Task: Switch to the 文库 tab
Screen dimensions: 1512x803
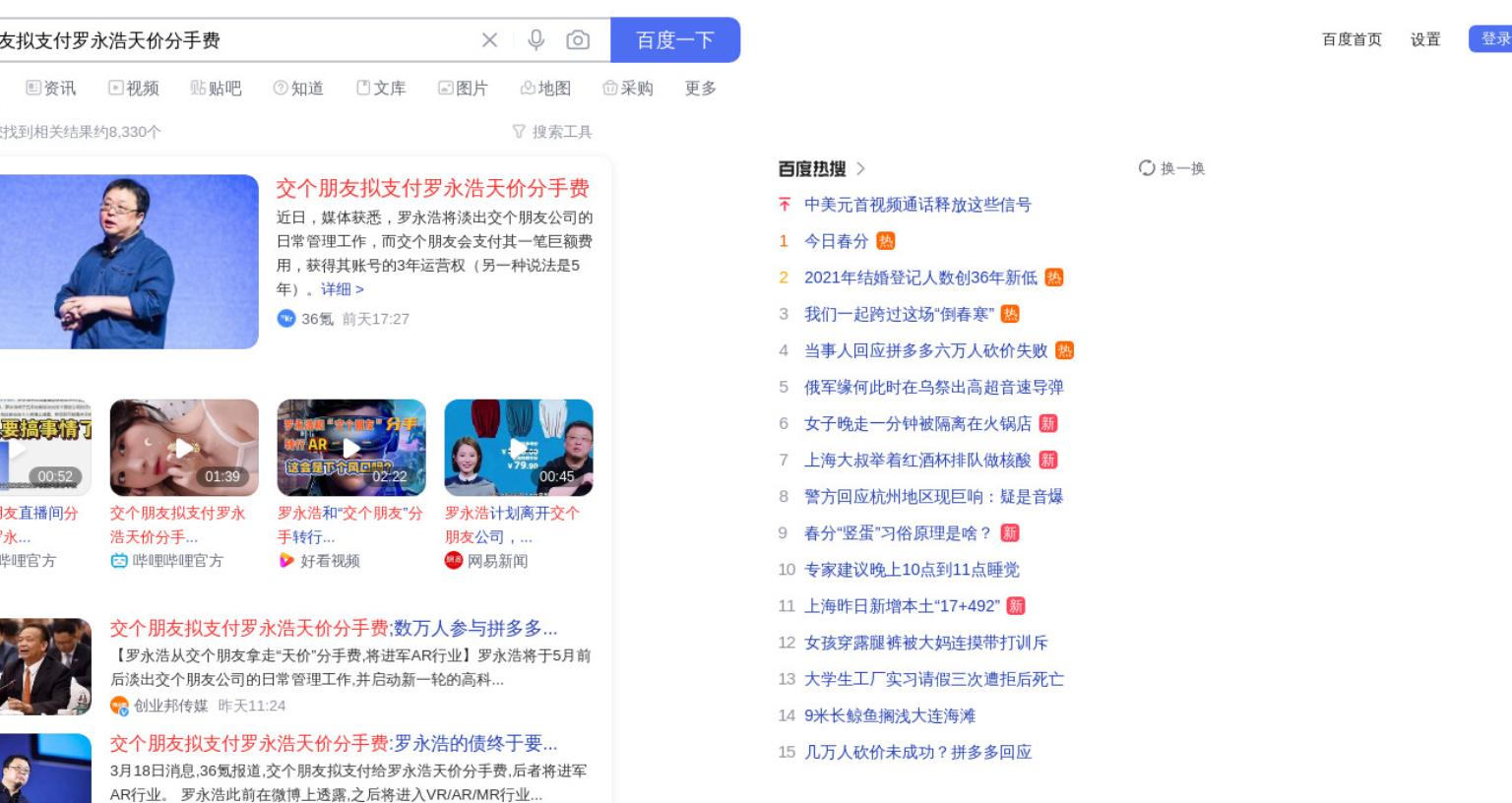Action: click(x=381, y=88)
